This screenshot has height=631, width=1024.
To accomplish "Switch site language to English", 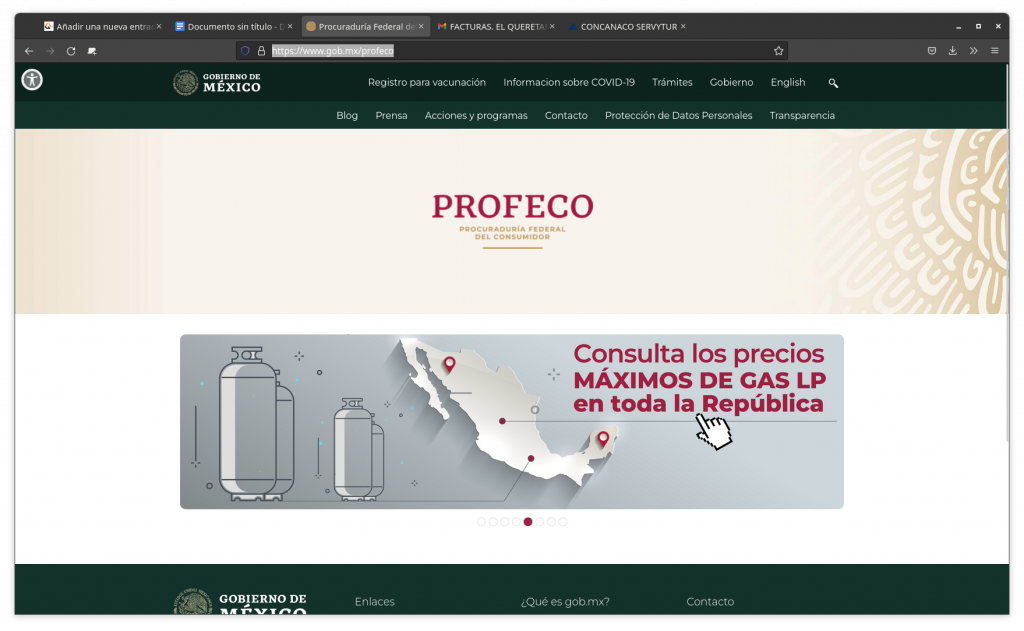I will [788, 82].
